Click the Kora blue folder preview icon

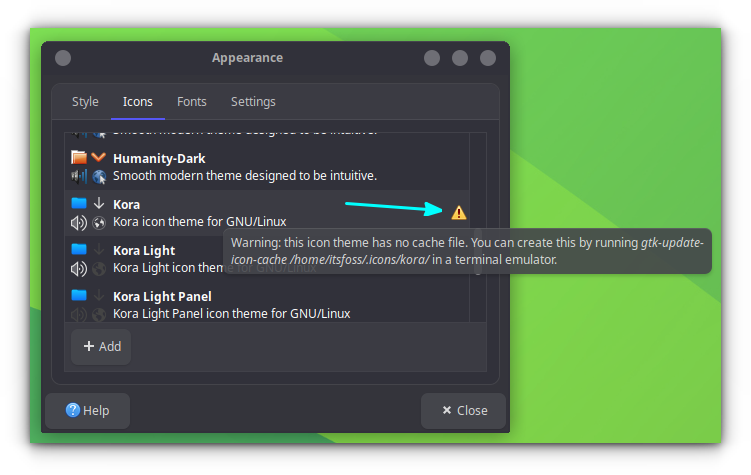(x=79, y=203)
